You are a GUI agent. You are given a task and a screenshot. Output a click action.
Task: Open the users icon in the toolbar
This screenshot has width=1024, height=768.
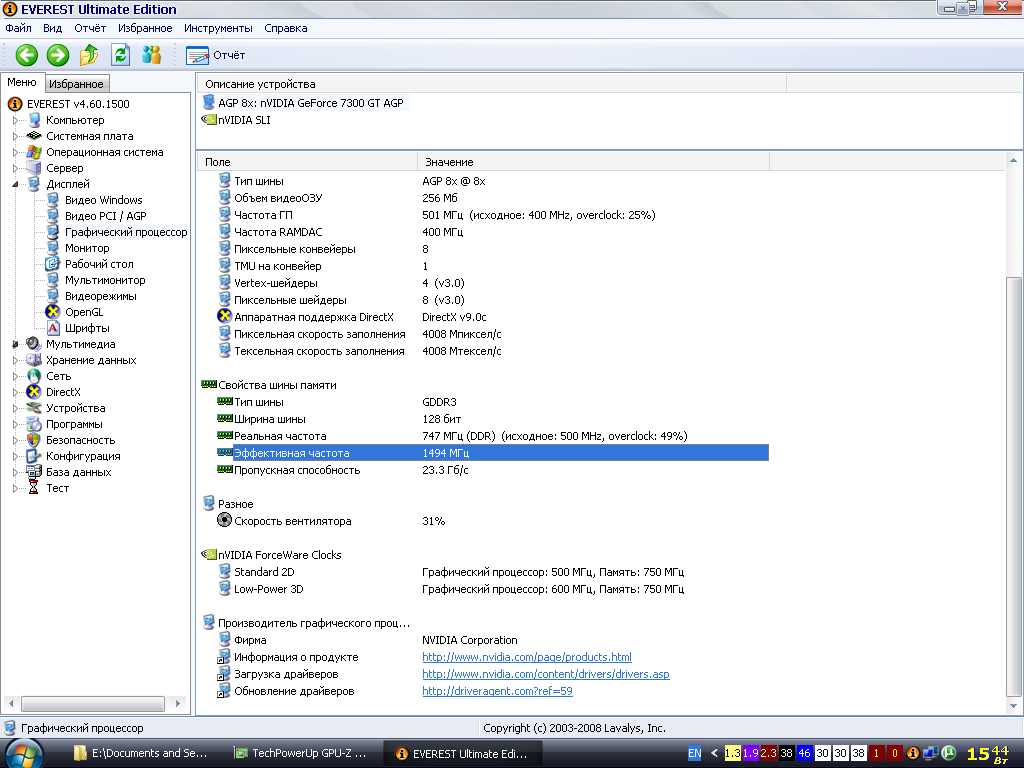(152, 55)
